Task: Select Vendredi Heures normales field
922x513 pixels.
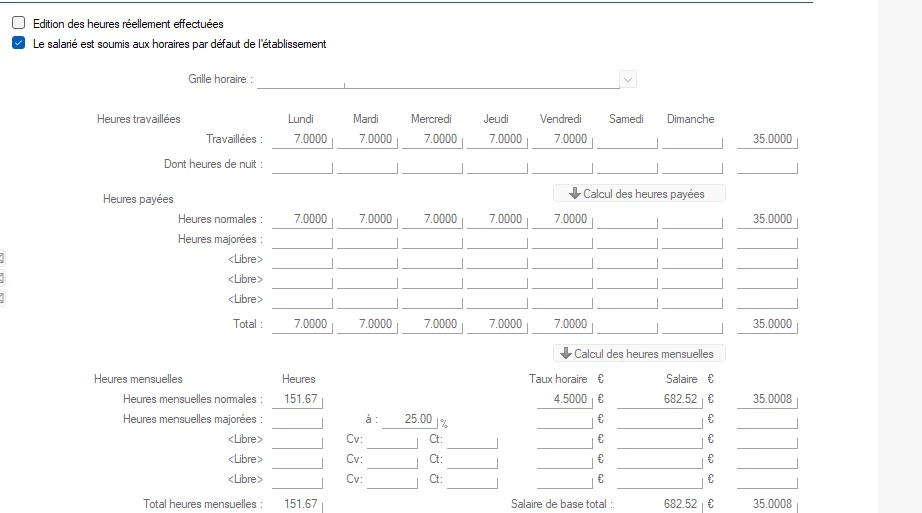Action: (x=562, y=219)
